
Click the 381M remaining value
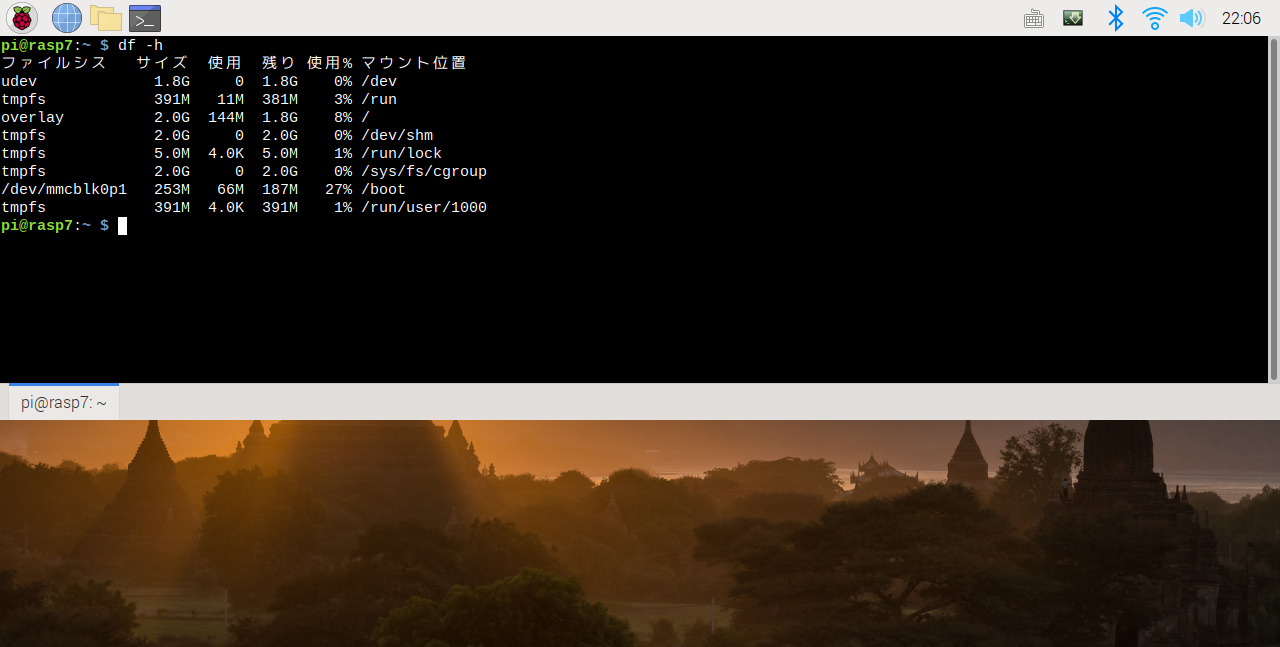[280, 99]
